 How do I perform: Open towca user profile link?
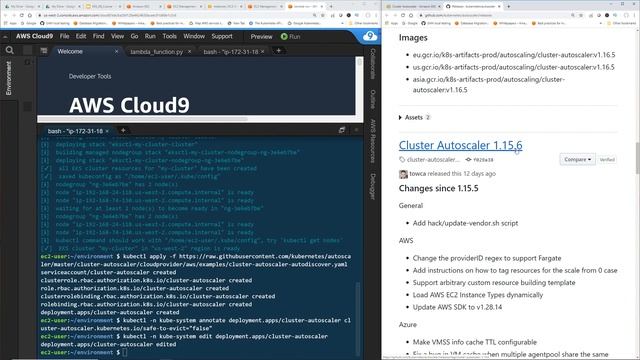click(x=418, y=173)
